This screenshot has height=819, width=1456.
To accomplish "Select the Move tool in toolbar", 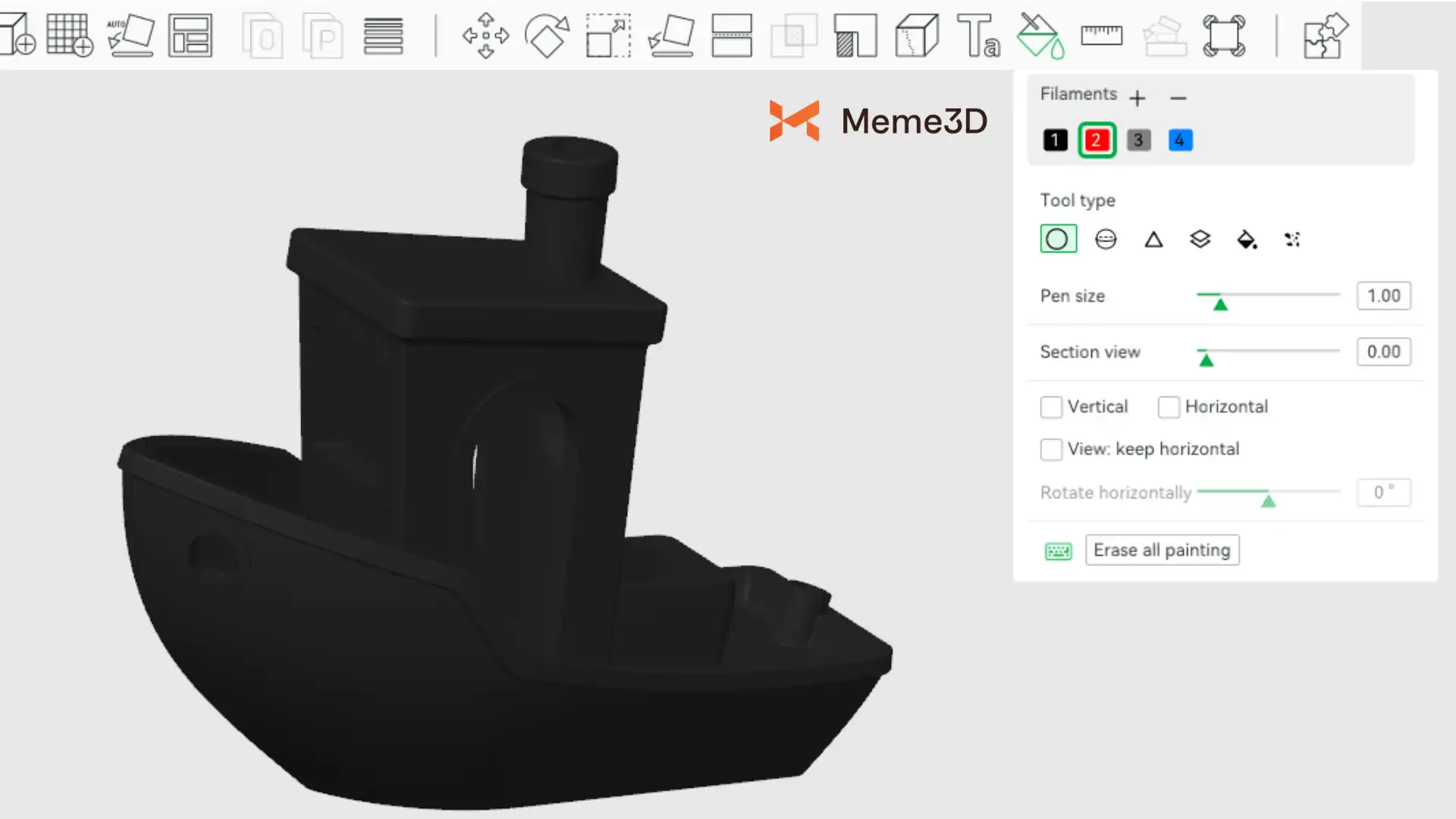I will 485,35.
